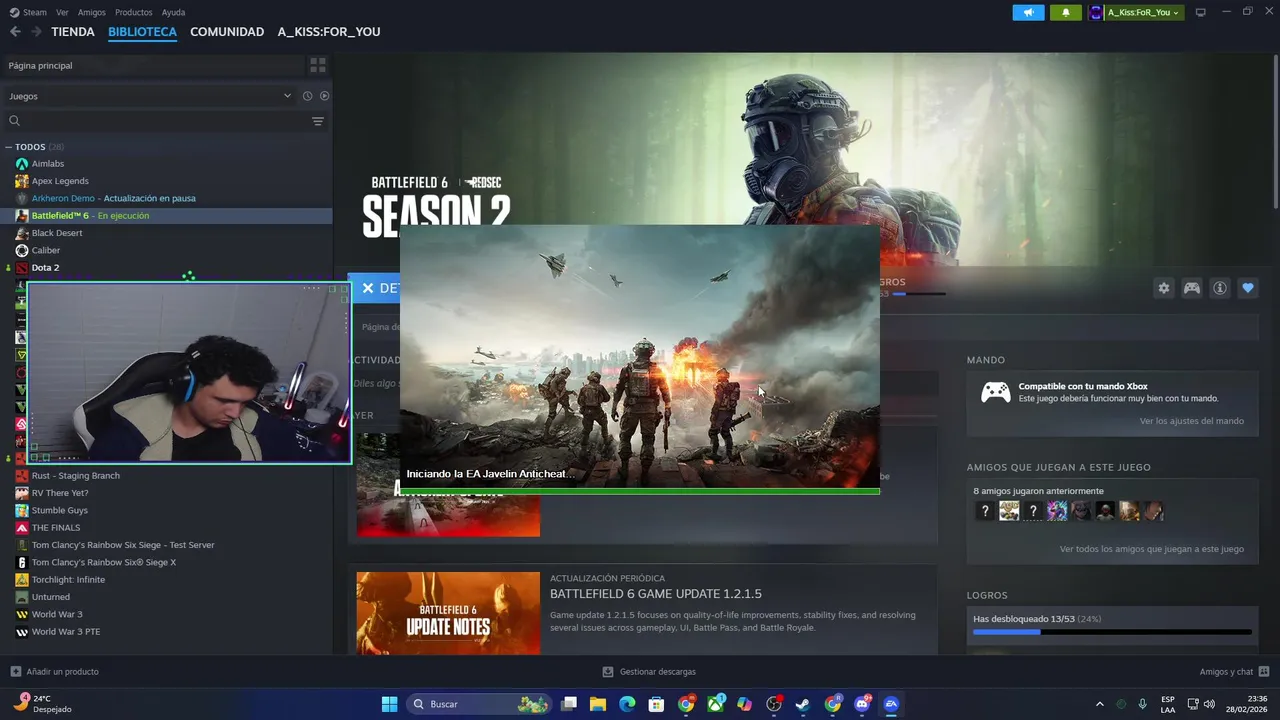Viewport: 1280px width, 720px height.
Task: Click the Windows Start button
Action: pyautogui.click(x=389, y=704)
